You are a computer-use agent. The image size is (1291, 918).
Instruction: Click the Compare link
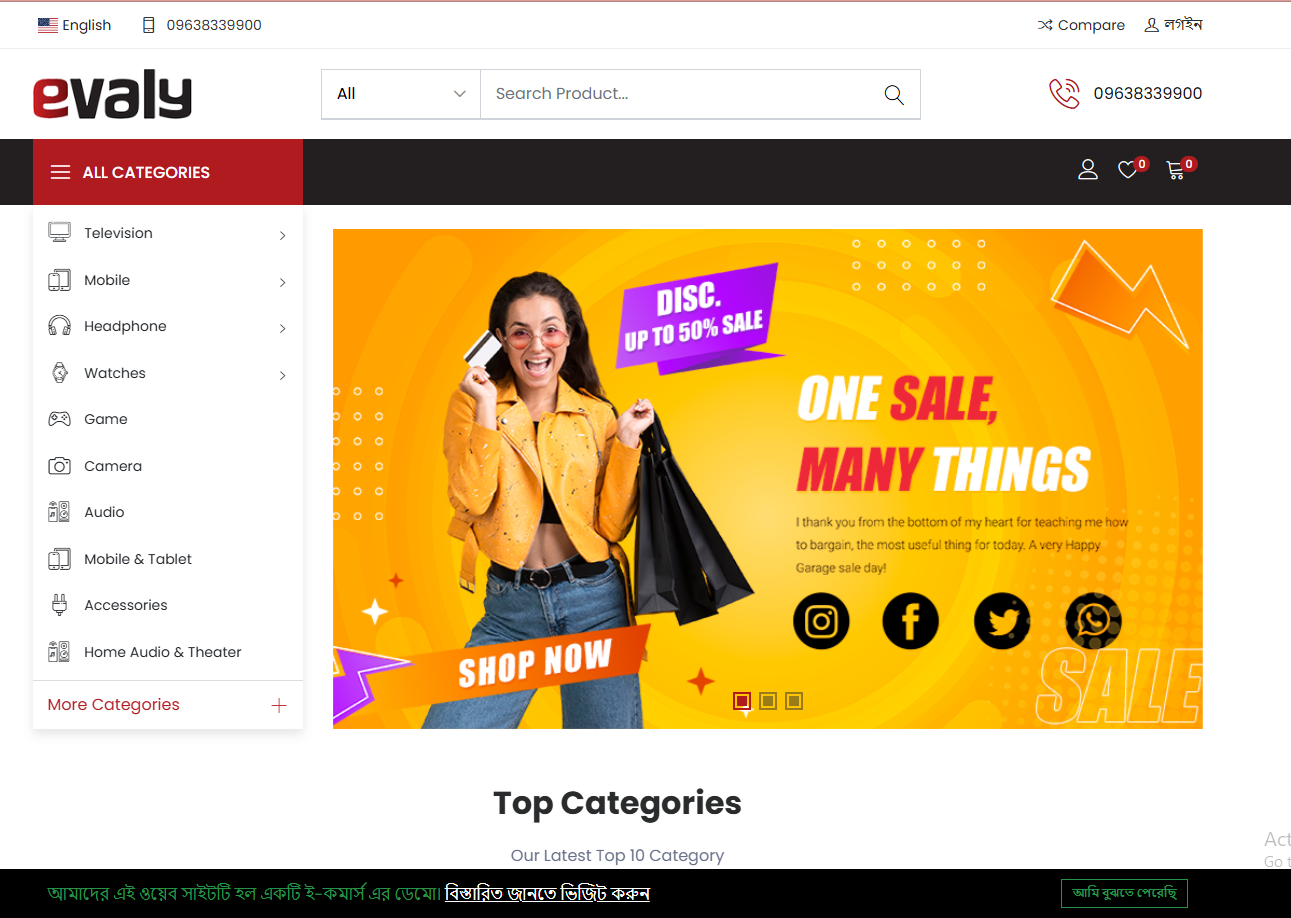[1081, 25]
